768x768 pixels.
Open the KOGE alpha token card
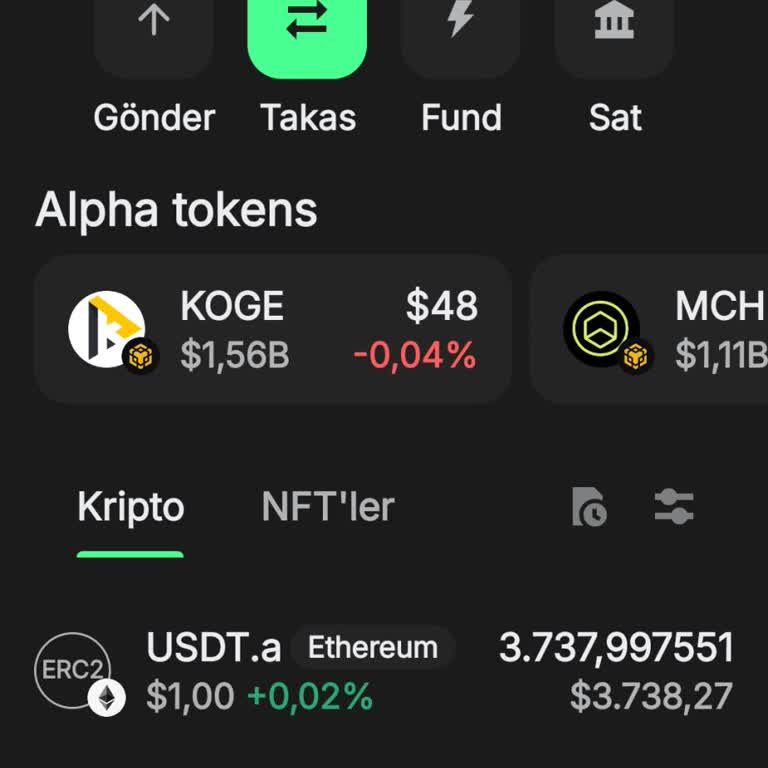pos(272,330)
